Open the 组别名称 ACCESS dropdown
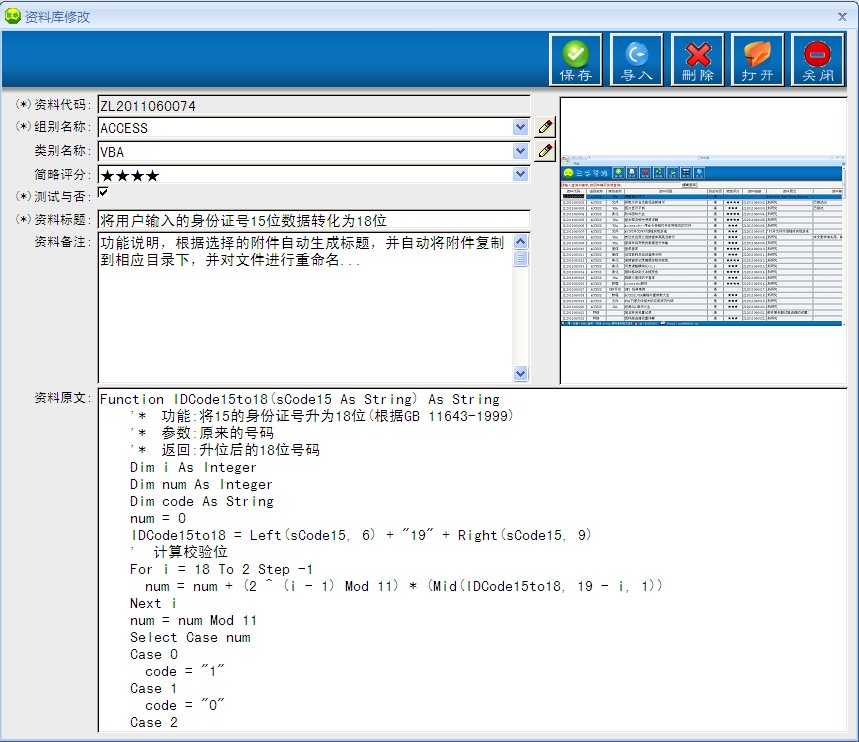 (520, 127)
